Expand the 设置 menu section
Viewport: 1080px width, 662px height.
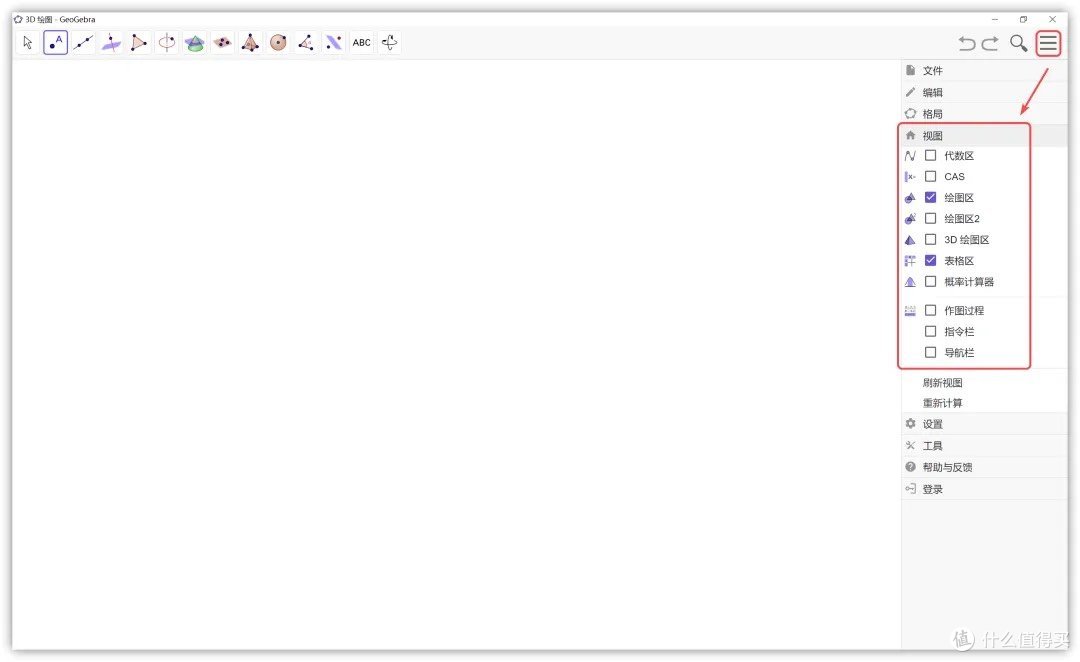pyautogui.click(x=984, y=424)
